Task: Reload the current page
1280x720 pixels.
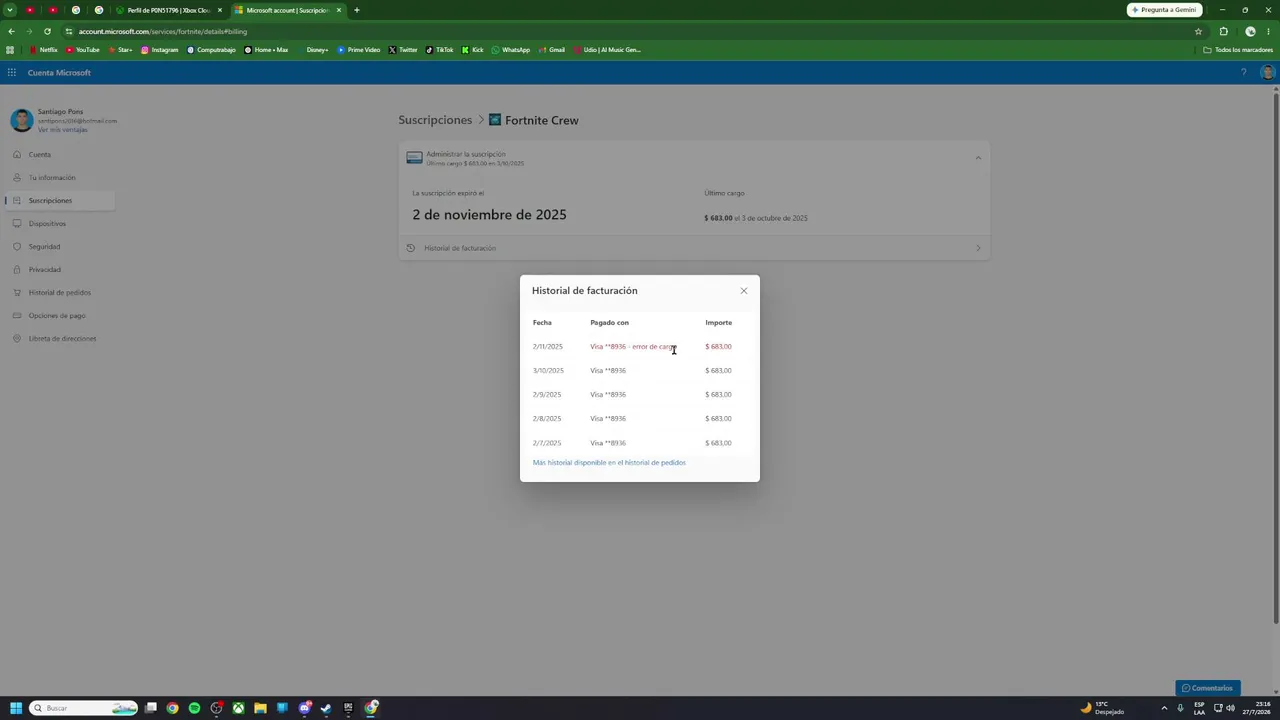Action: point(47,31)
